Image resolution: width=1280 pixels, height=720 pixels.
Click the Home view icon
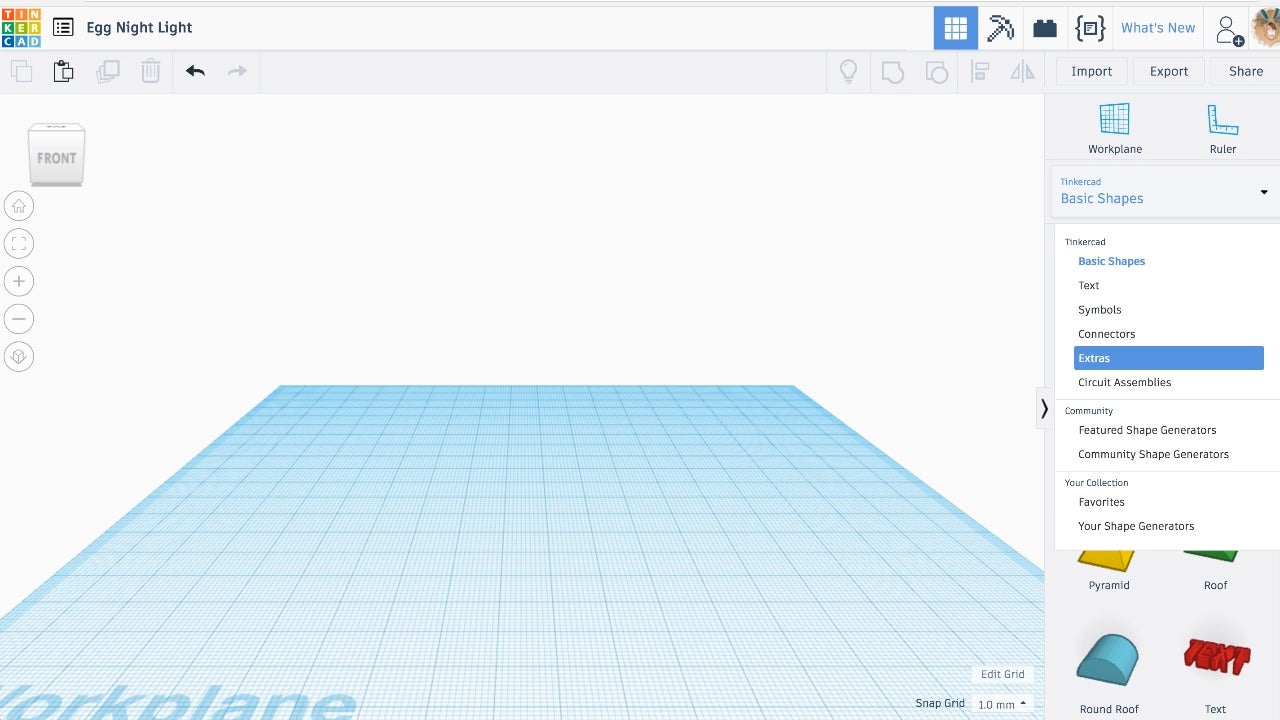point(18,206)
